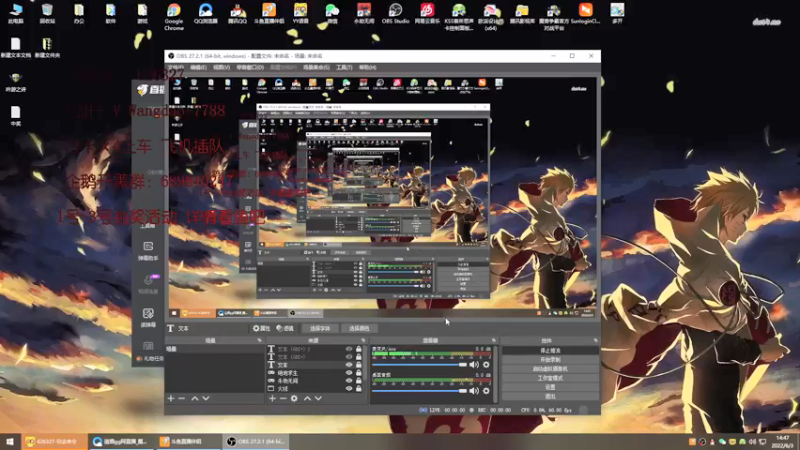Toggle visibility of the bottom source in the list
This screenshot has height=450, width=800.
349,388
